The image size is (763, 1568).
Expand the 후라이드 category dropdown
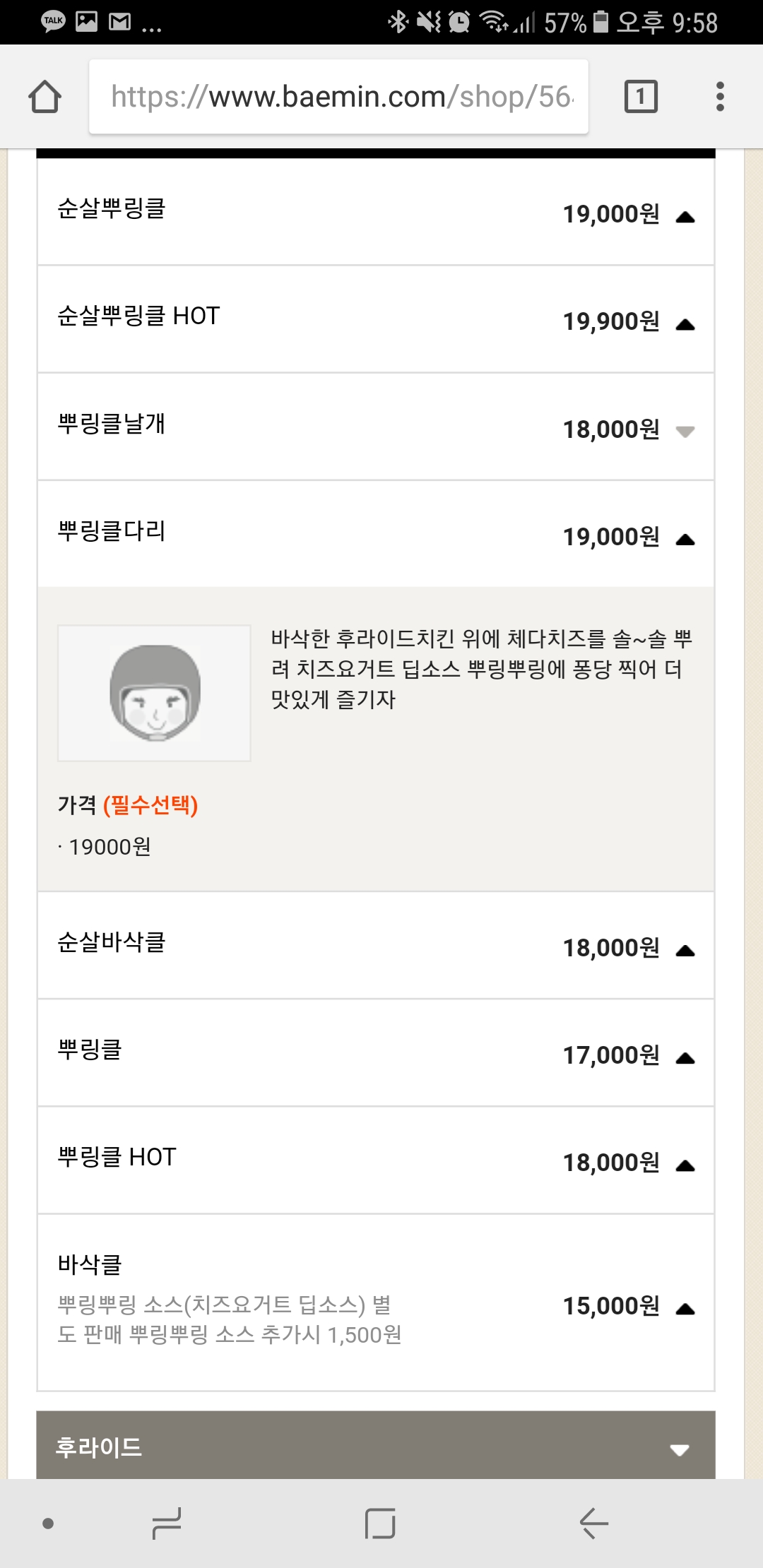(x=679, y=1449)
